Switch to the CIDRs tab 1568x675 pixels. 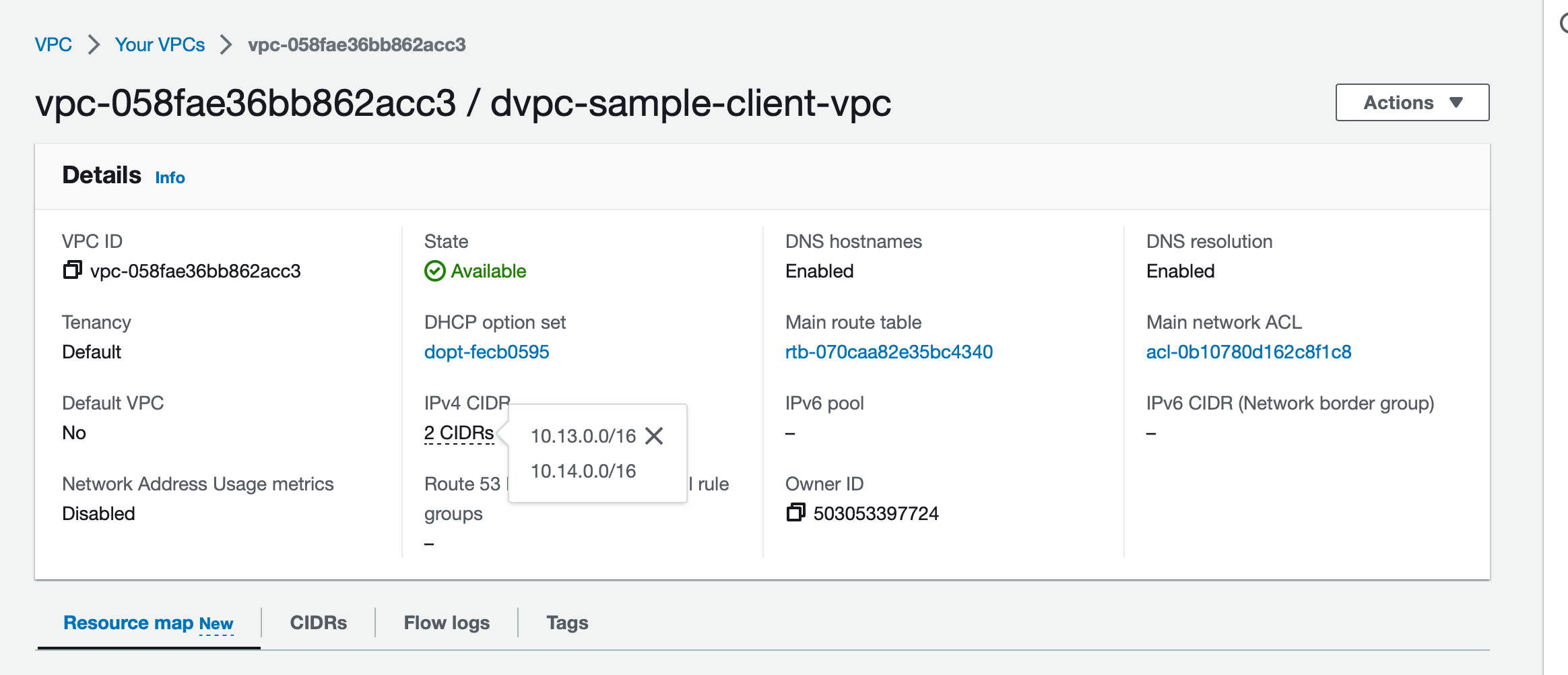coord(318,622)
